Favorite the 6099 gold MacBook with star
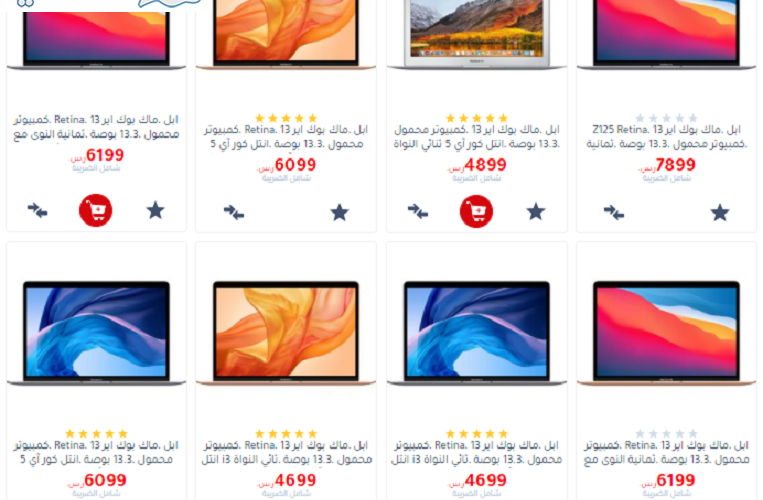 coord(340,213)
